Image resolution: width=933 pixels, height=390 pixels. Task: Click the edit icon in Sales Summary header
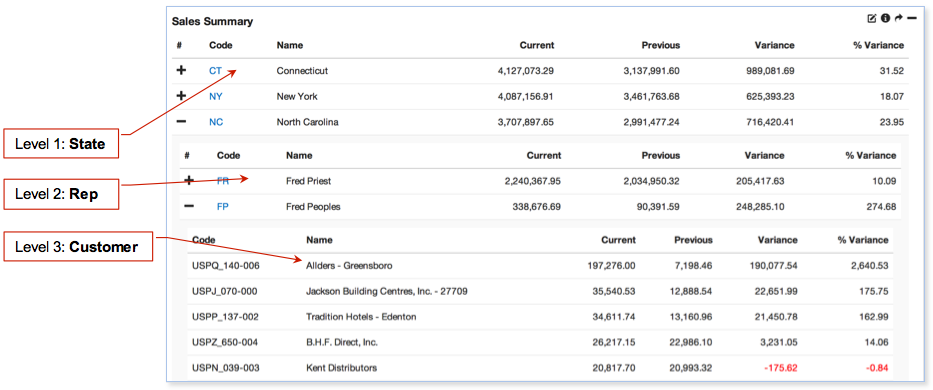pyautogui.click(x=872, y=18)
